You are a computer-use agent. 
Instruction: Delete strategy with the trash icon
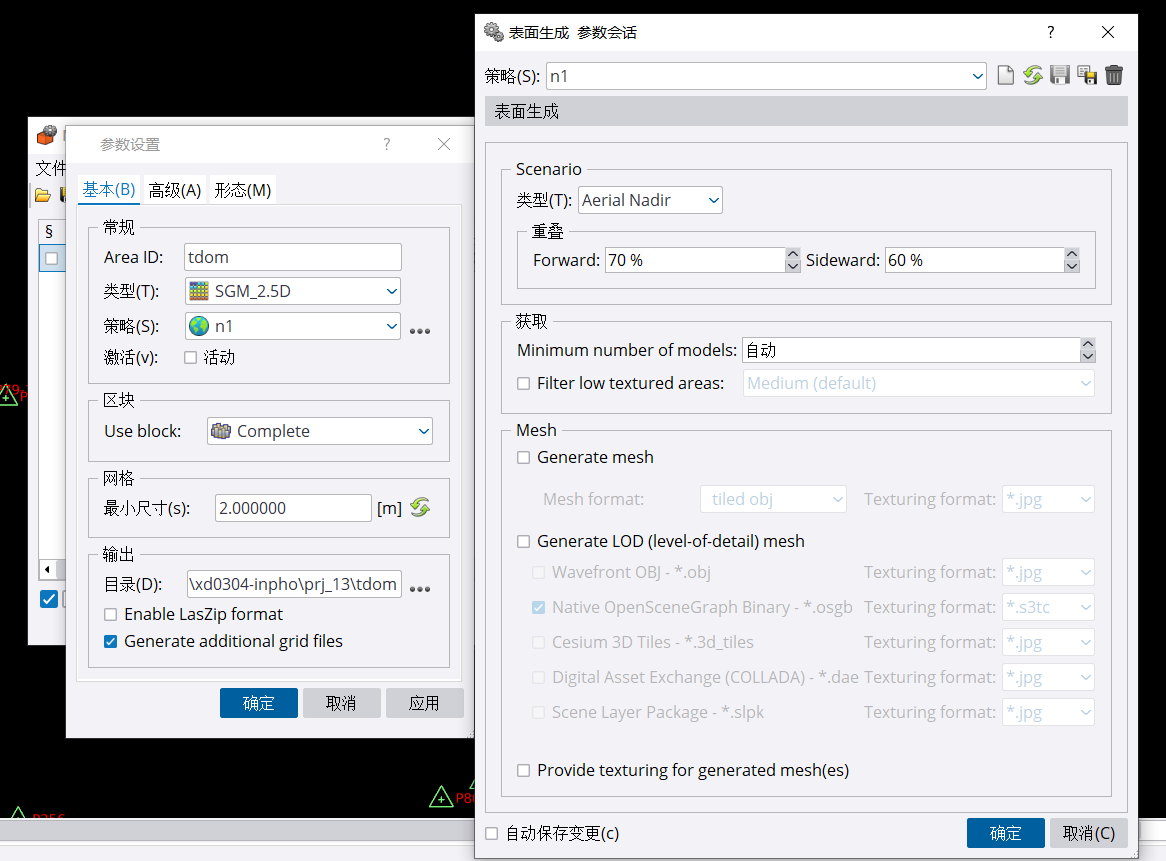(1114, 76)
